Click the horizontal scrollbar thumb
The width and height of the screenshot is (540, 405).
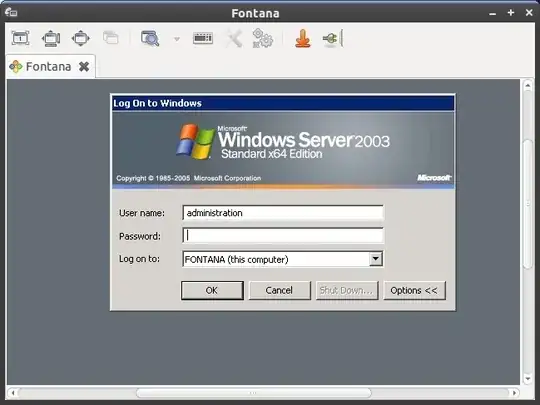point(254,393)
